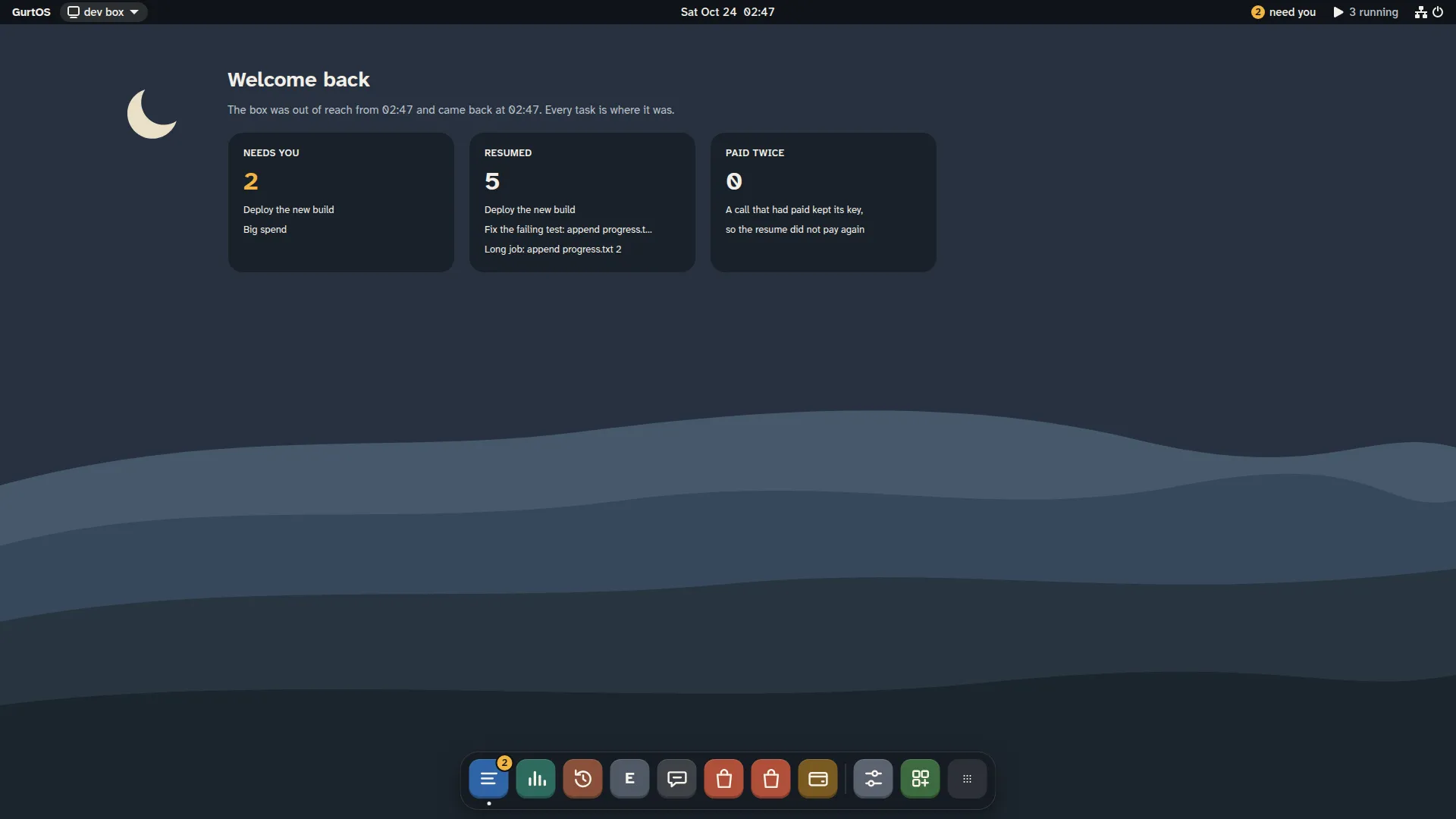Expand the dev box dropdown
This screenshot has height=819, width=1456.
pyautogui.click(x=104, y=12)
